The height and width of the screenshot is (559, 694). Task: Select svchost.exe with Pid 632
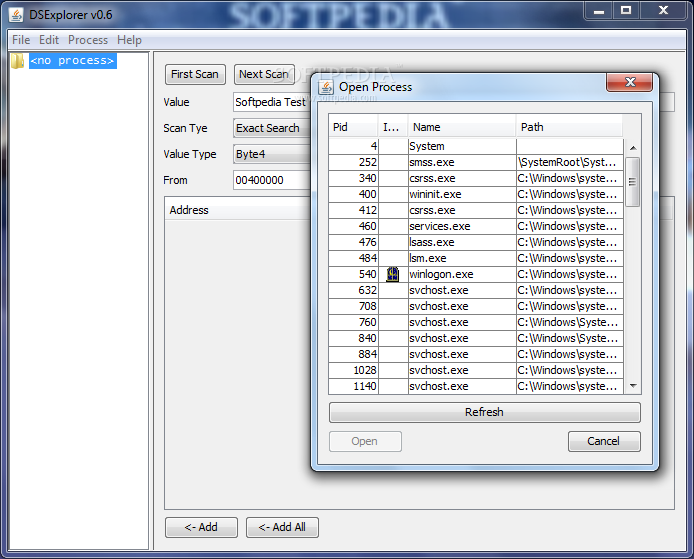click(x=476, y=290)
